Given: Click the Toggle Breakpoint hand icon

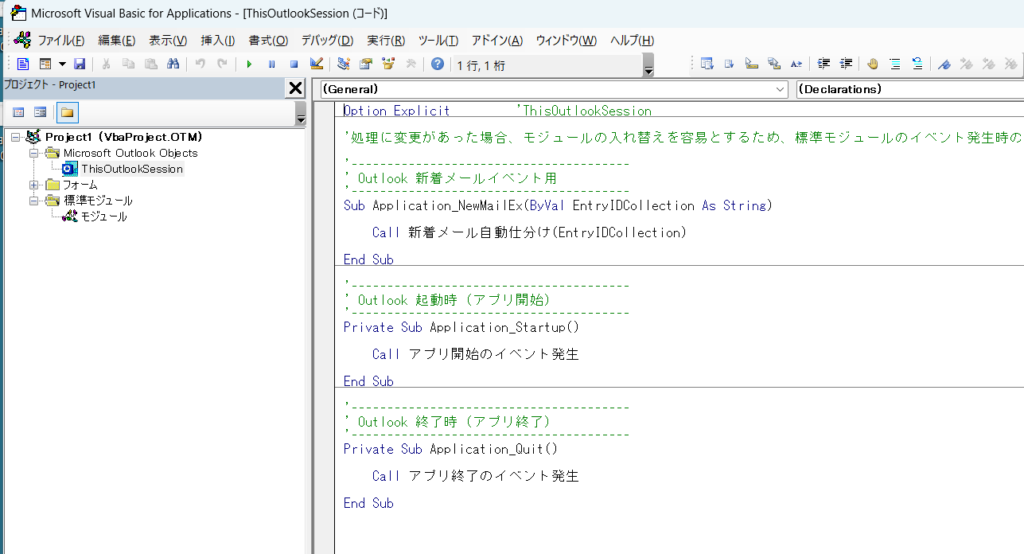Looking at the screenshot, I should coord(872,64).
